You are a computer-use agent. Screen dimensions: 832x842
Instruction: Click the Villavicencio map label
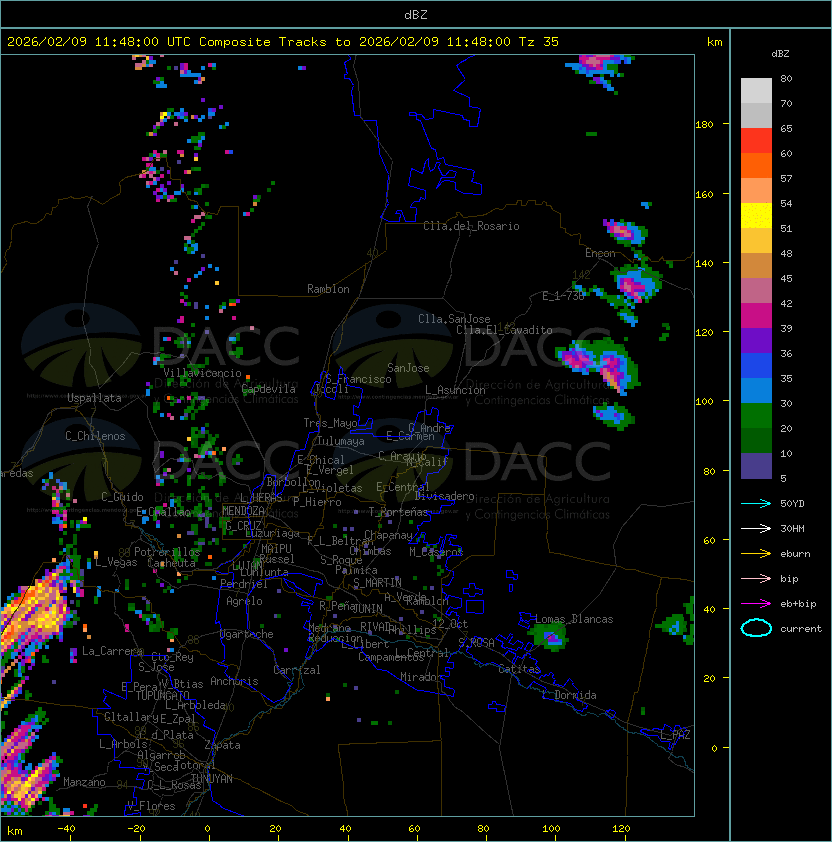(202, 373)
